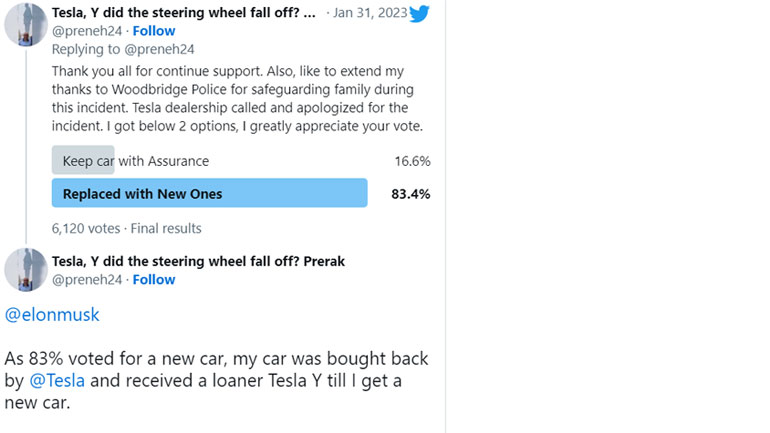Click the @preneh24 handle beside the first Follow link
This screenshot has height=433, width=770.
click(x=87, y=31)
